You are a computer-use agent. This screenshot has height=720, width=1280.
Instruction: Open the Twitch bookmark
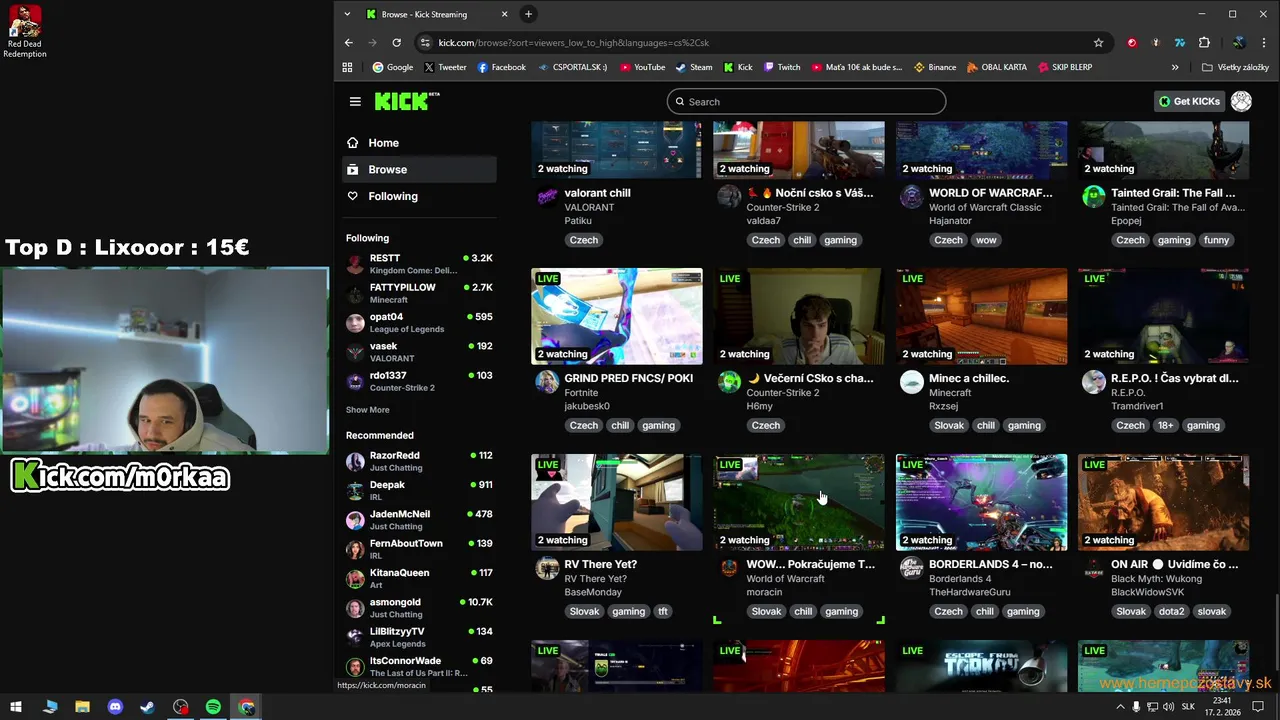782,67
